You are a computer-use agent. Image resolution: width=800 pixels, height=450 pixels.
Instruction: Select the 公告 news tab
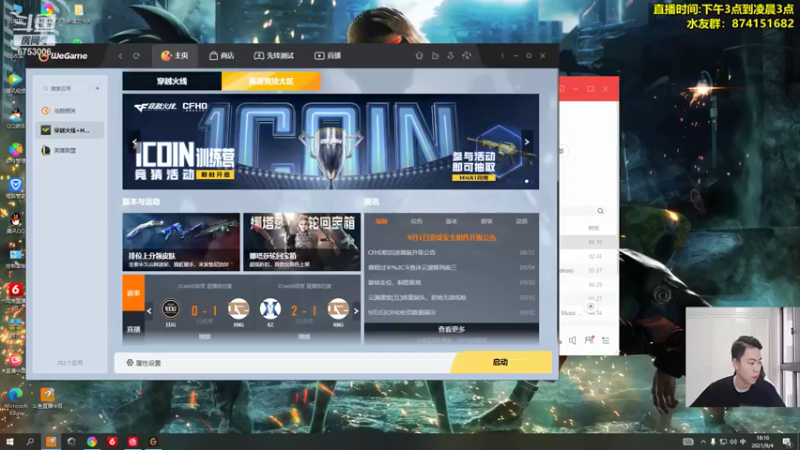pos(416,221)
